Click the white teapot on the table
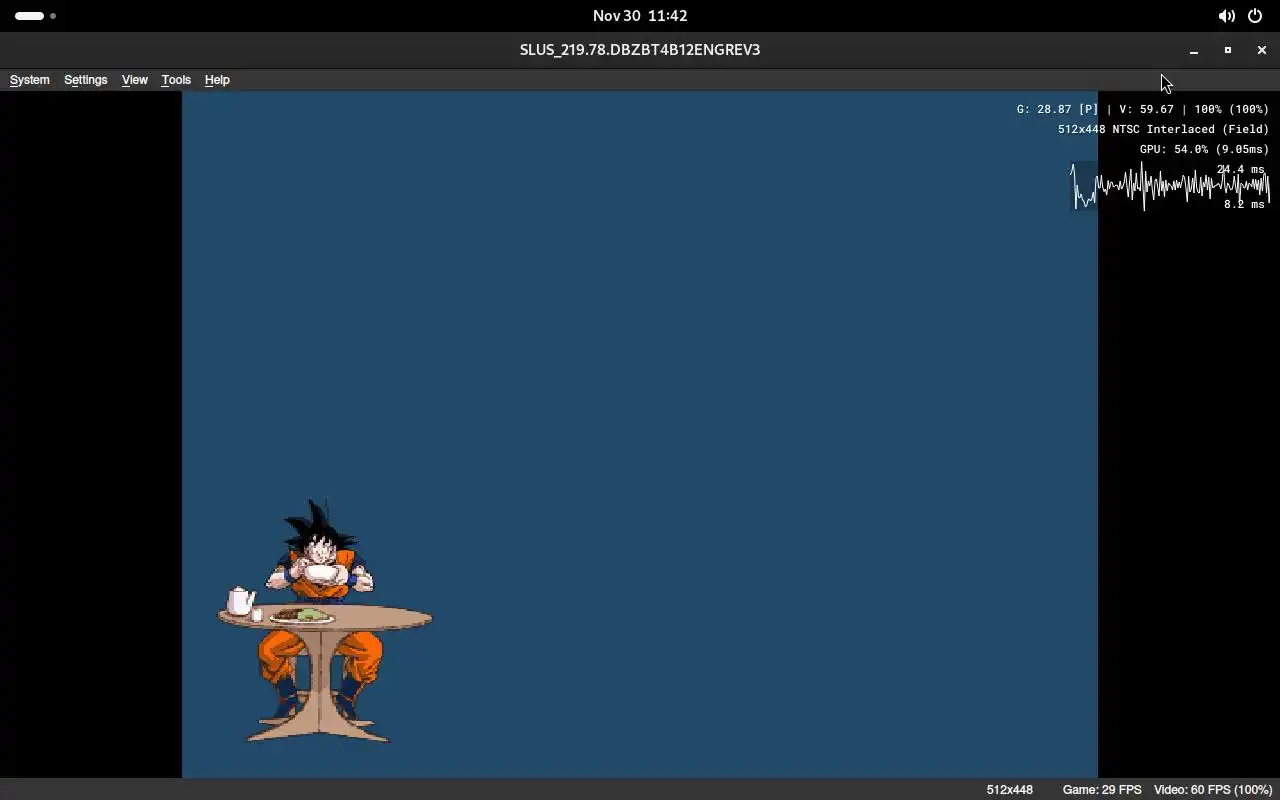Image resolution: width=1280 pixels, height=800 pixels. pos(240,601)
